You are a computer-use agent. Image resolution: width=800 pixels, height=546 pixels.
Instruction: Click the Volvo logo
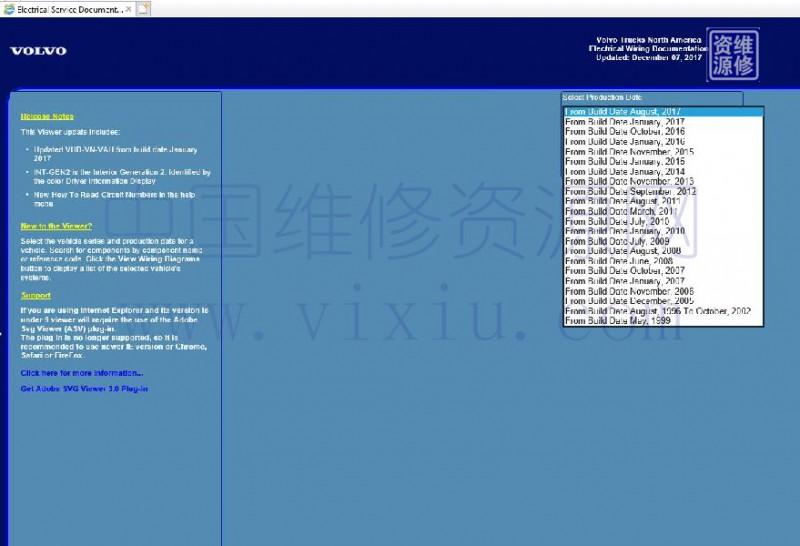coord(38,51)
